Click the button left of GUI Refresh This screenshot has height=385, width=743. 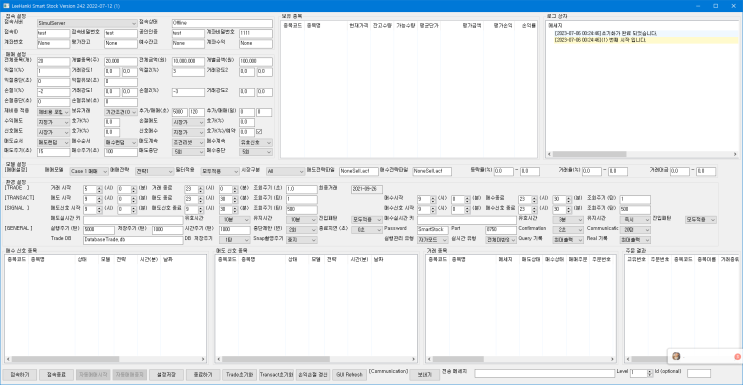click(x=313, y=375)
